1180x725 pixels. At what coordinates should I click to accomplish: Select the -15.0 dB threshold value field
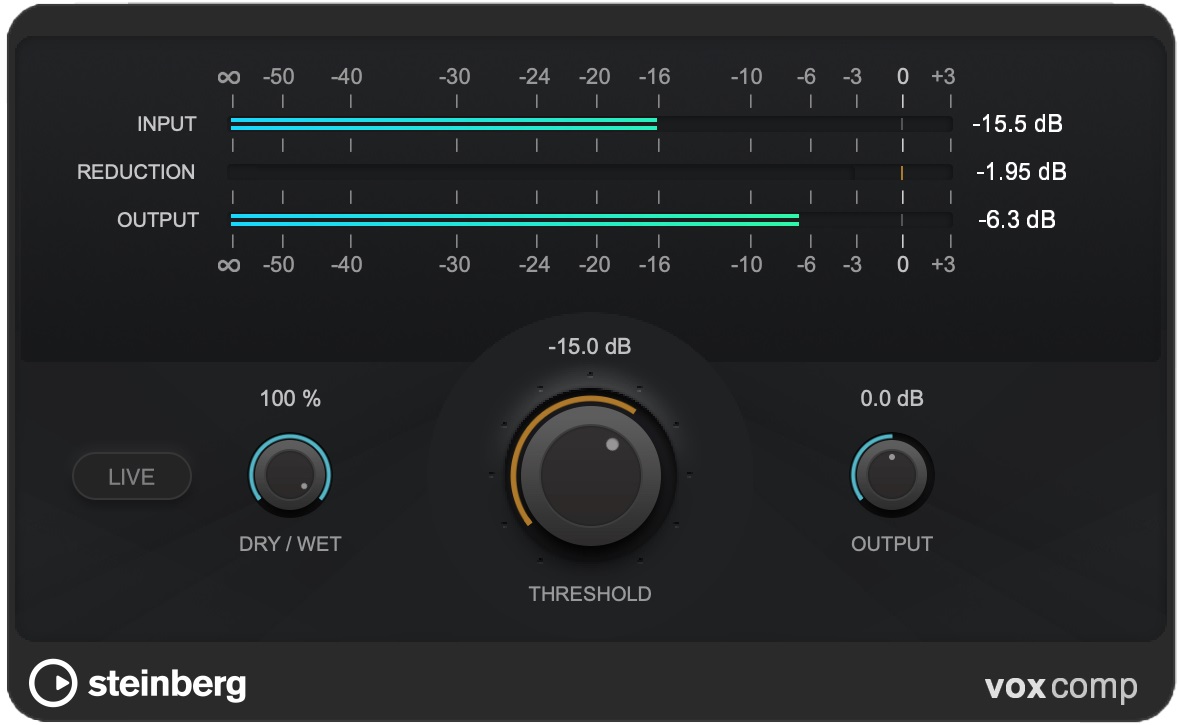click(x=590, y=348)
